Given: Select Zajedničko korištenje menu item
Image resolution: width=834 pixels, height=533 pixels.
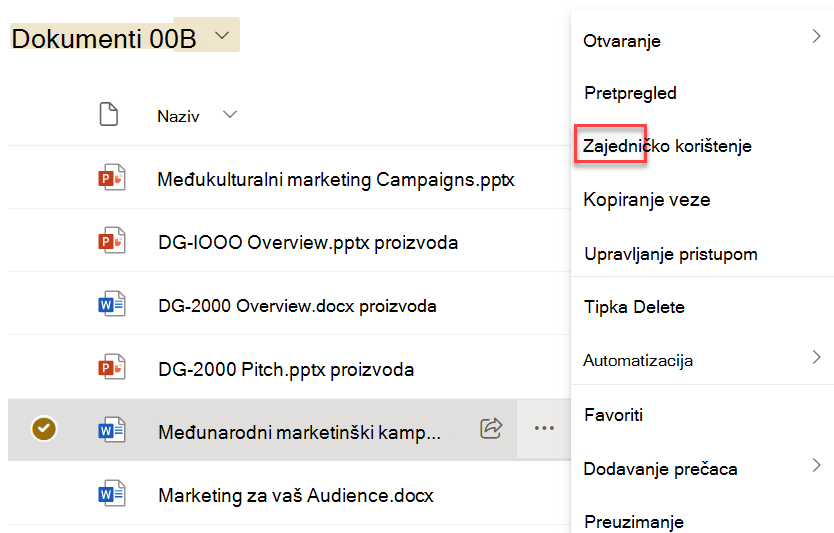Looking at the screenshot, I should [x=667, y=146].
